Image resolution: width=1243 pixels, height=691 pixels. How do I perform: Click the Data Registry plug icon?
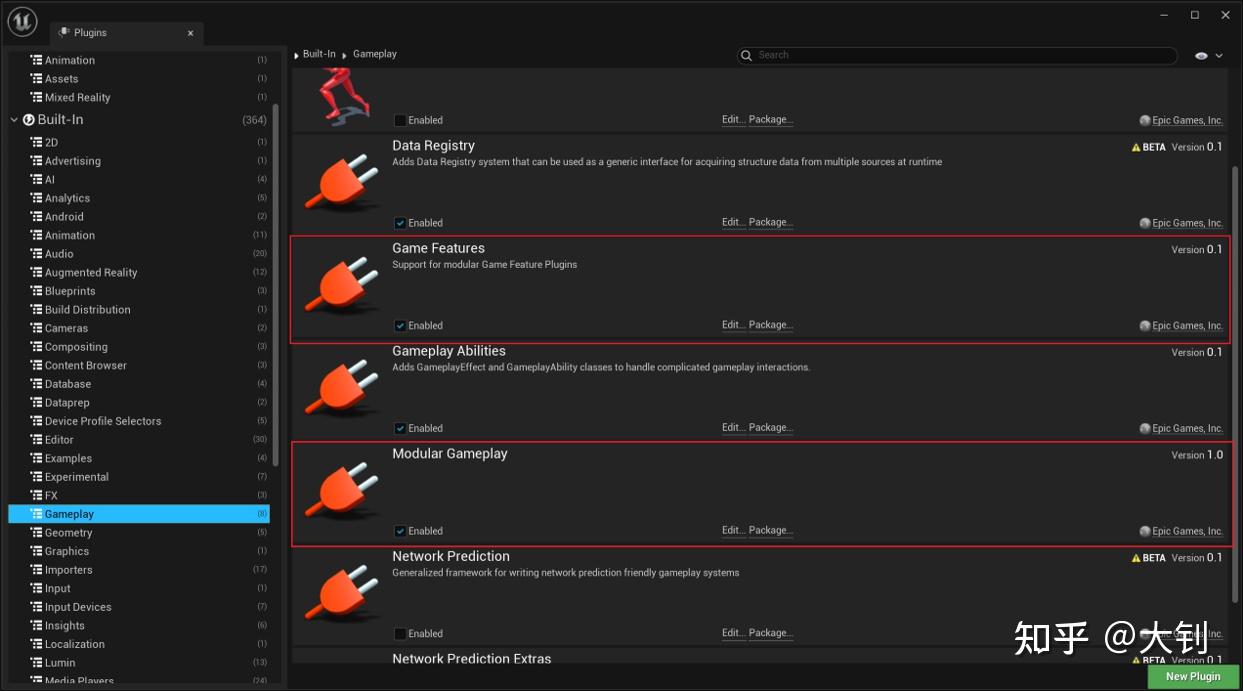pos(341,182)
